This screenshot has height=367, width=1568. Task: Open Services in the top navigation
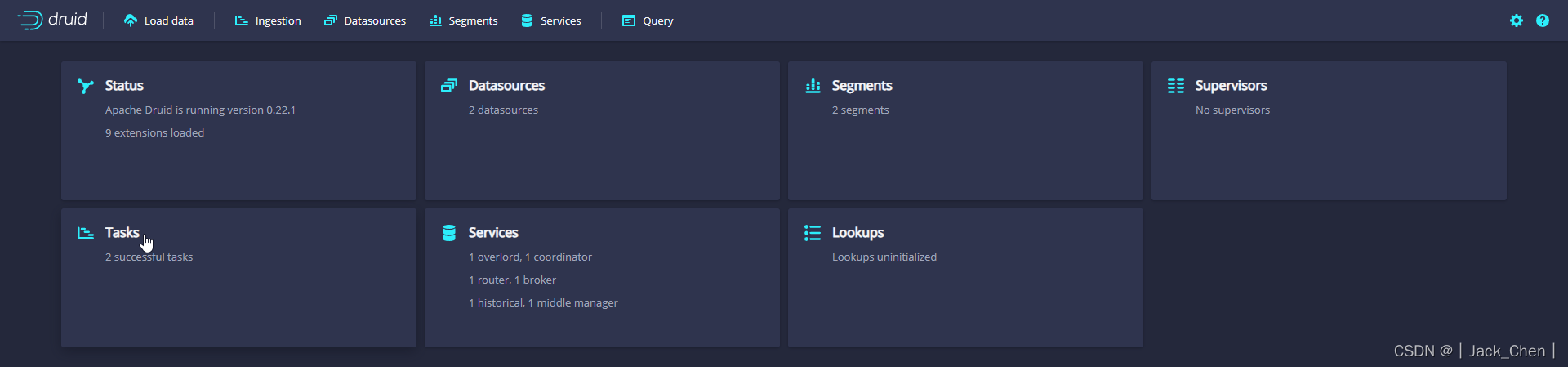click(x=551, y=20)
